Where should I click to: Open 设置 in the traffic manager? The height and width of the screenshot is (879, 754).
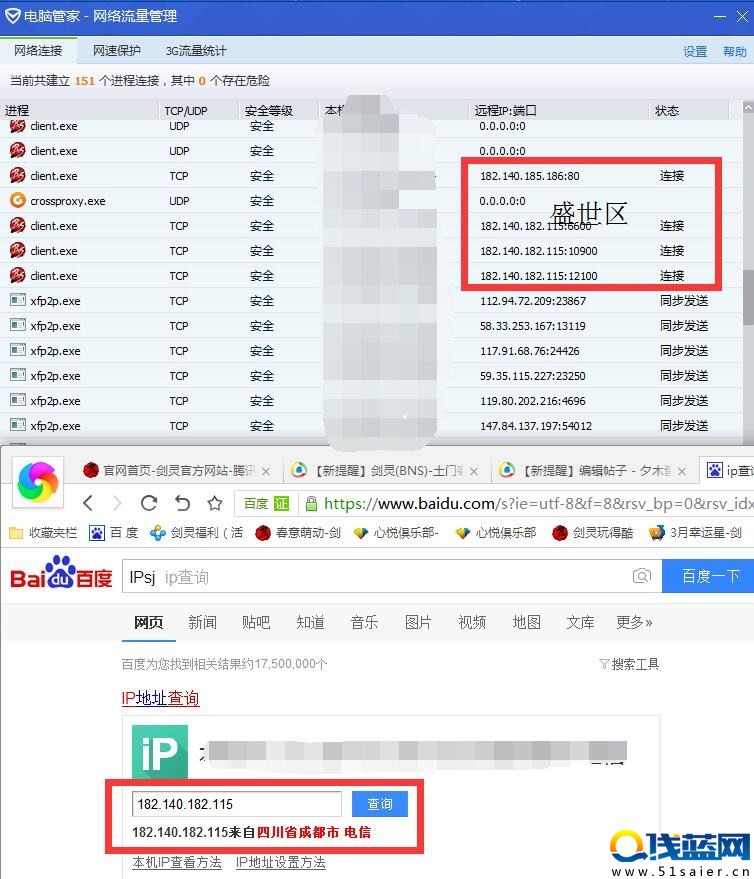click(695, 52)
